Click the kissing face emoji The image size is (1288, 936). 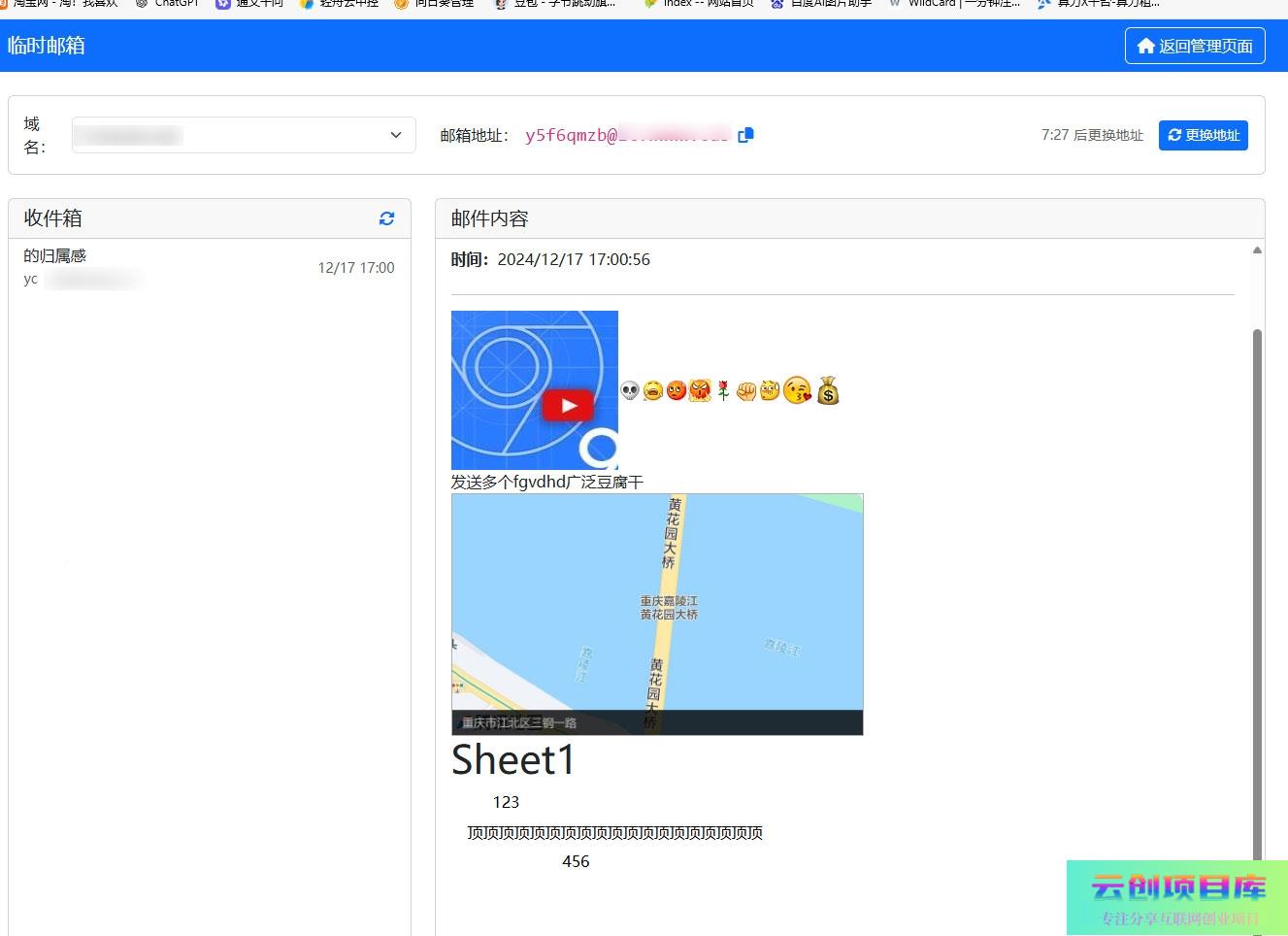click(x=797, y=390)
